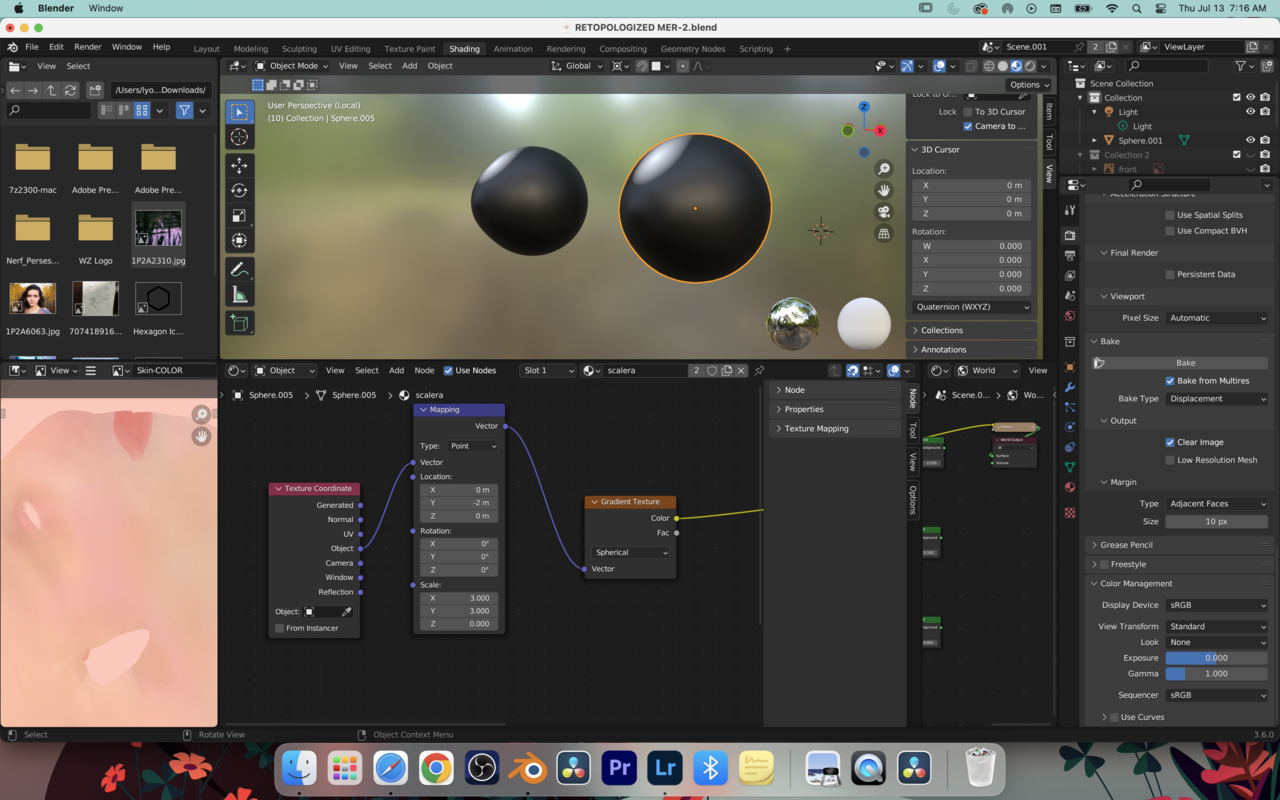
Task: Select the Annotate pencil tool
Action: (x=239, y=270)
